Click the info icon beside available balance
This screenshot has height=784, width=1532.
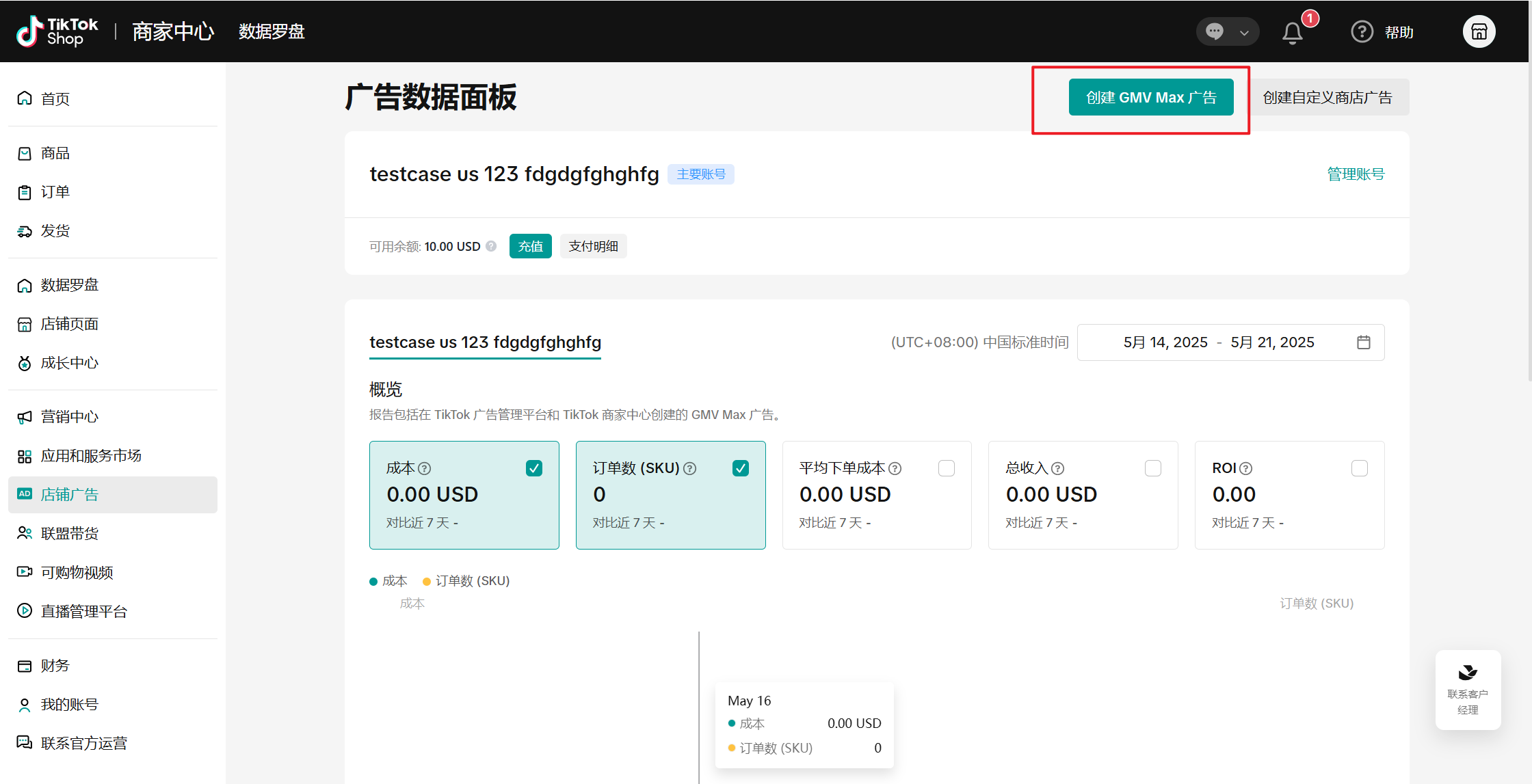491,246
